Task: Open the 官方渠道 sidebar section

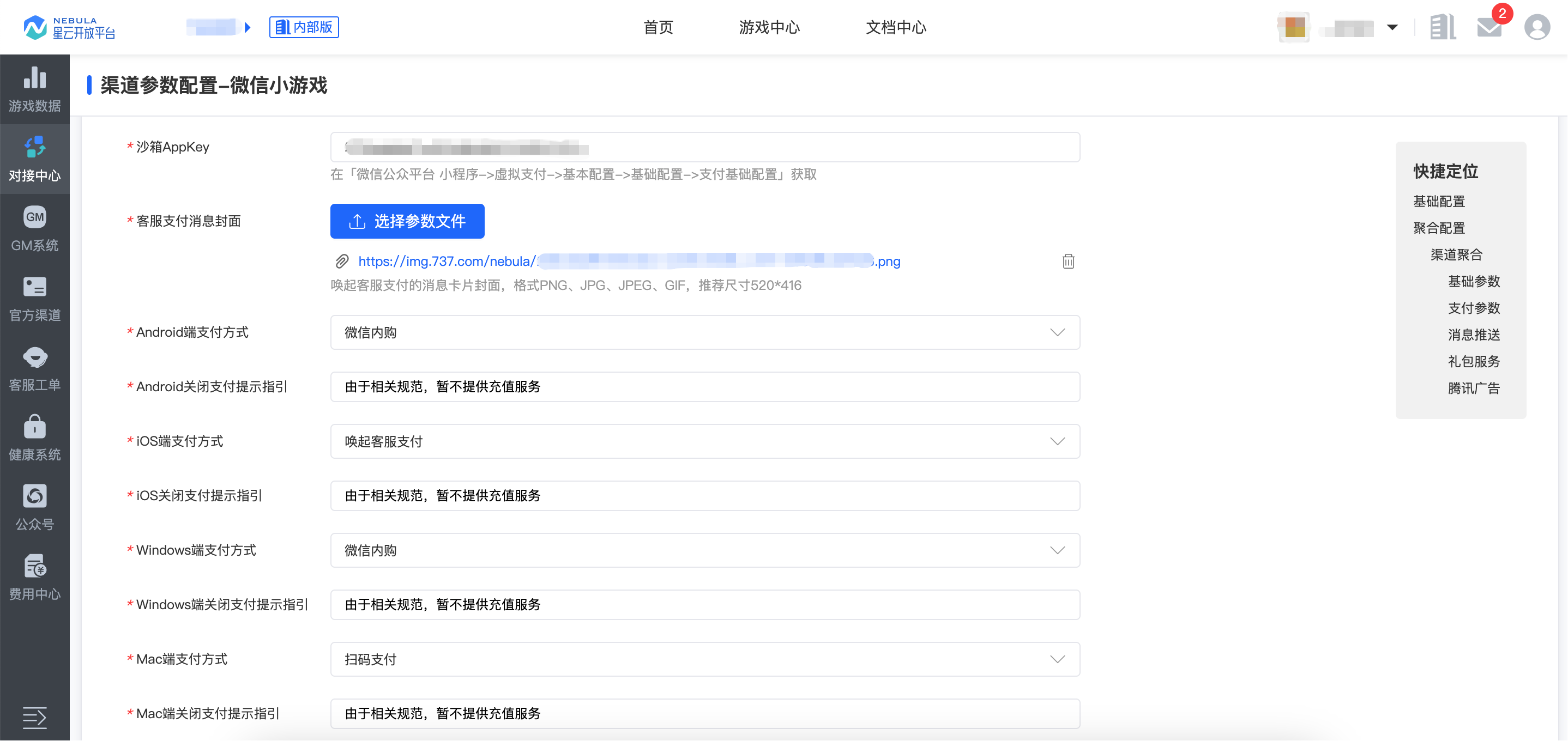Action: pos(35,299)
